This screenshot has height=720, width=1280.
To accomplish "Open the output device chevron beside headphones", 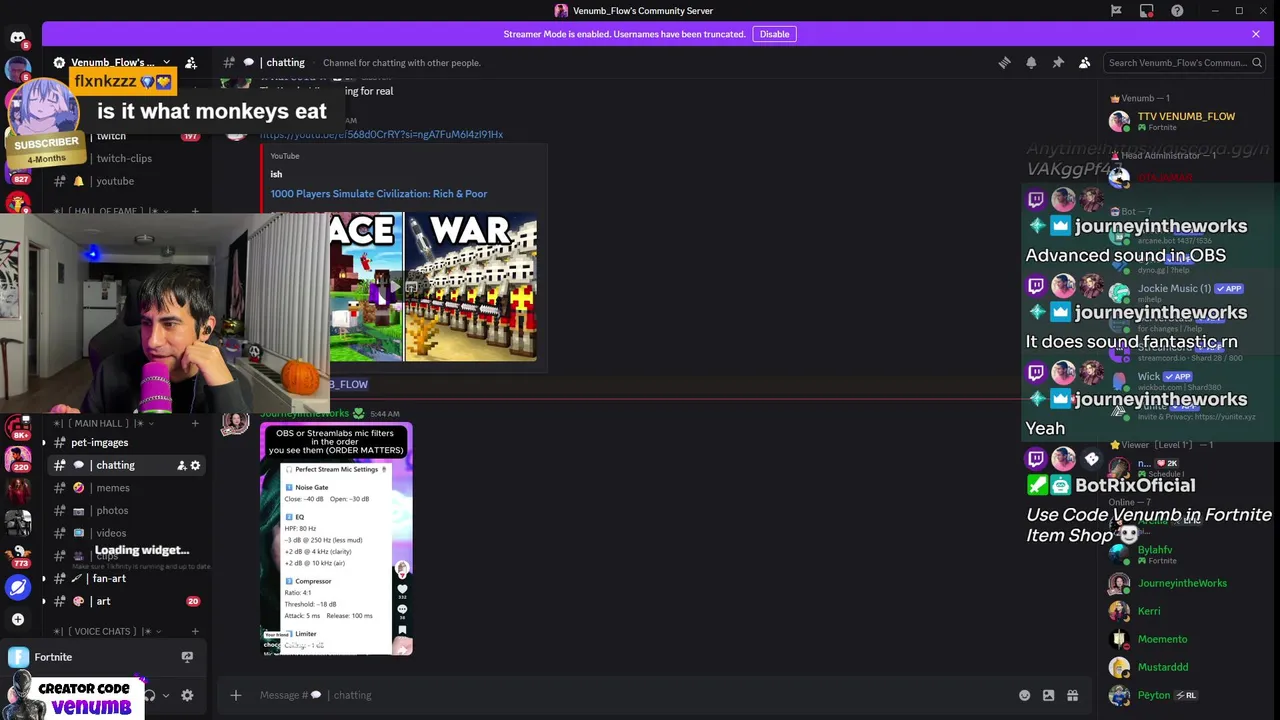I will pos(165,695).
